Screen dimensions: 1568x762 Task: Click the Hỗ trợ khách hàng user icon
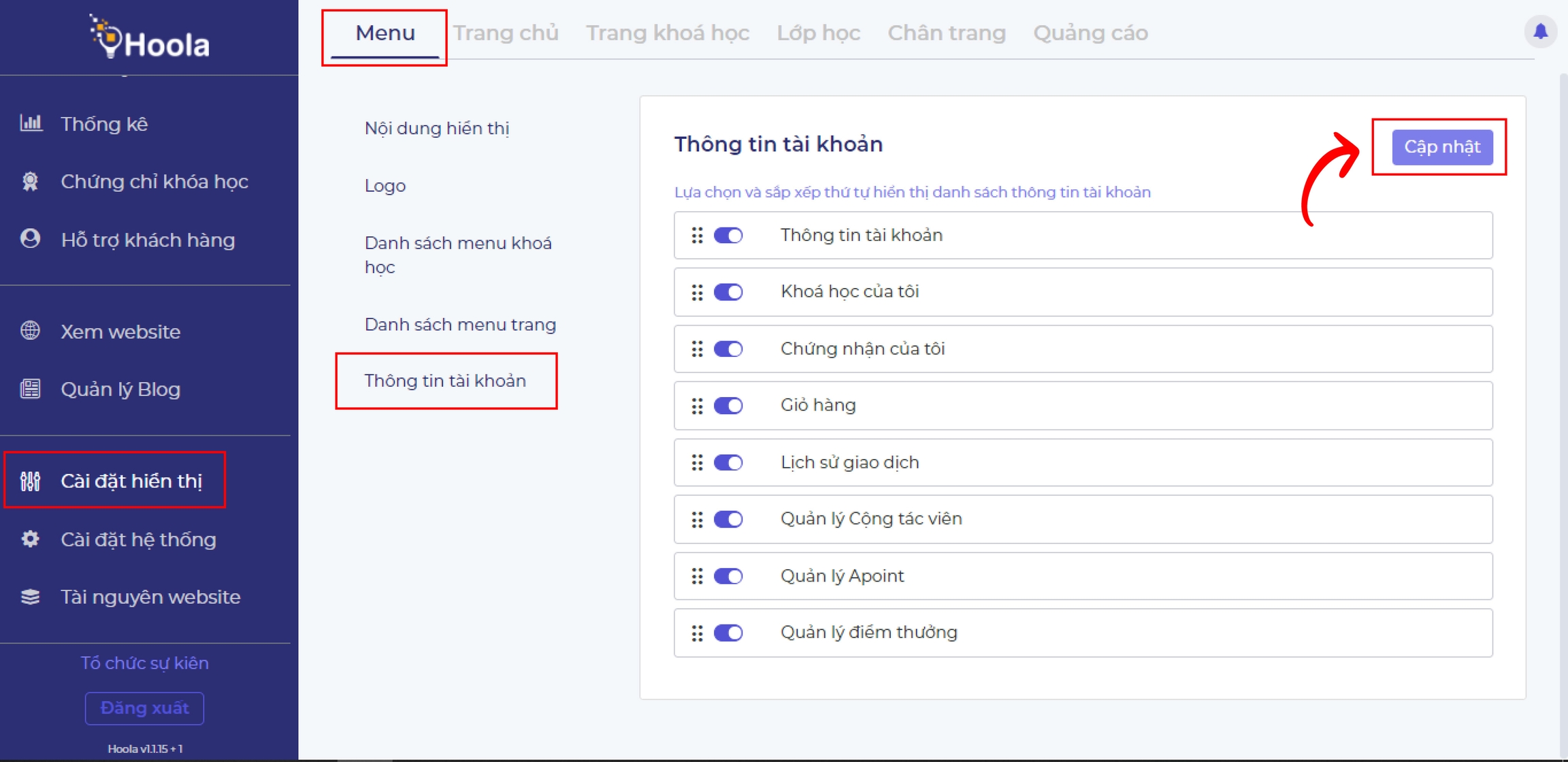(x=31, y=239)
